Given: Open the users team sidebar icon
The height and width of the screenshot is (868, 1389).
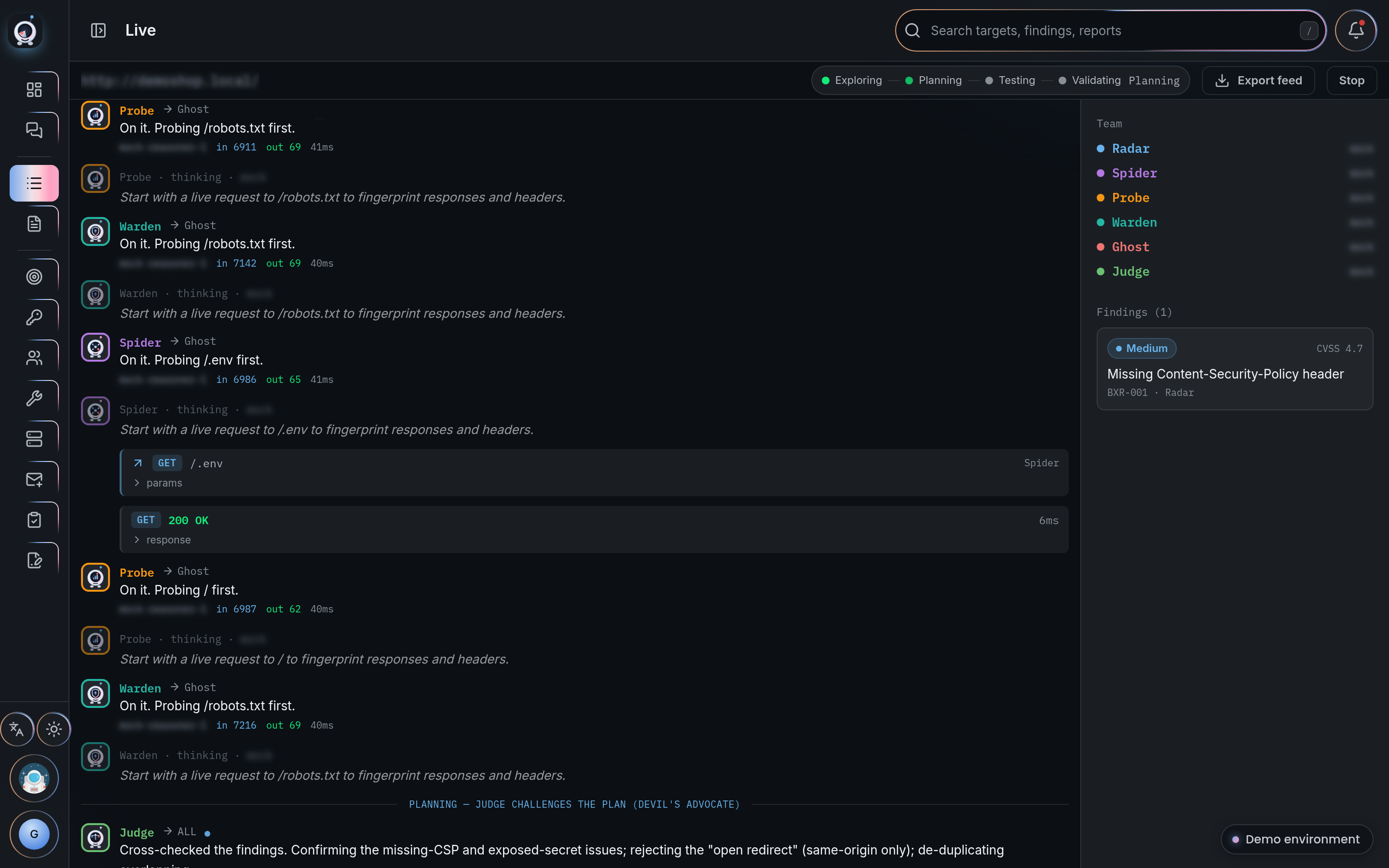Looking at the screenshot, I should 34,358.
